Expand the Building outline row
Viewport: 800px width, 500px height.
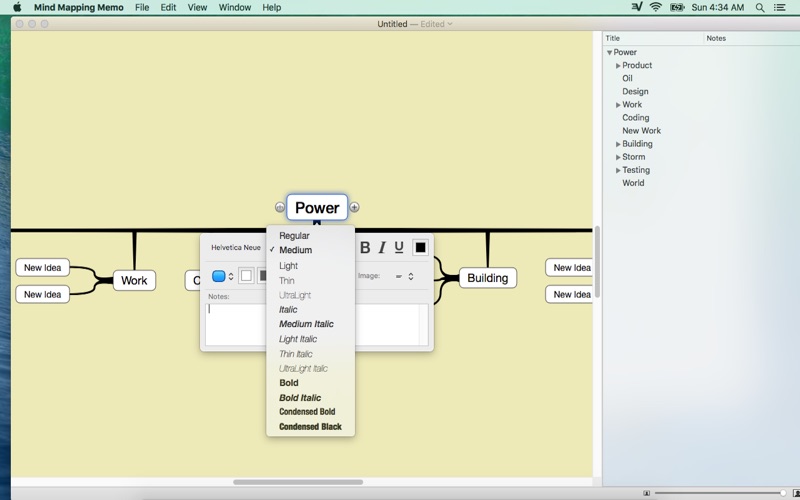618,144
